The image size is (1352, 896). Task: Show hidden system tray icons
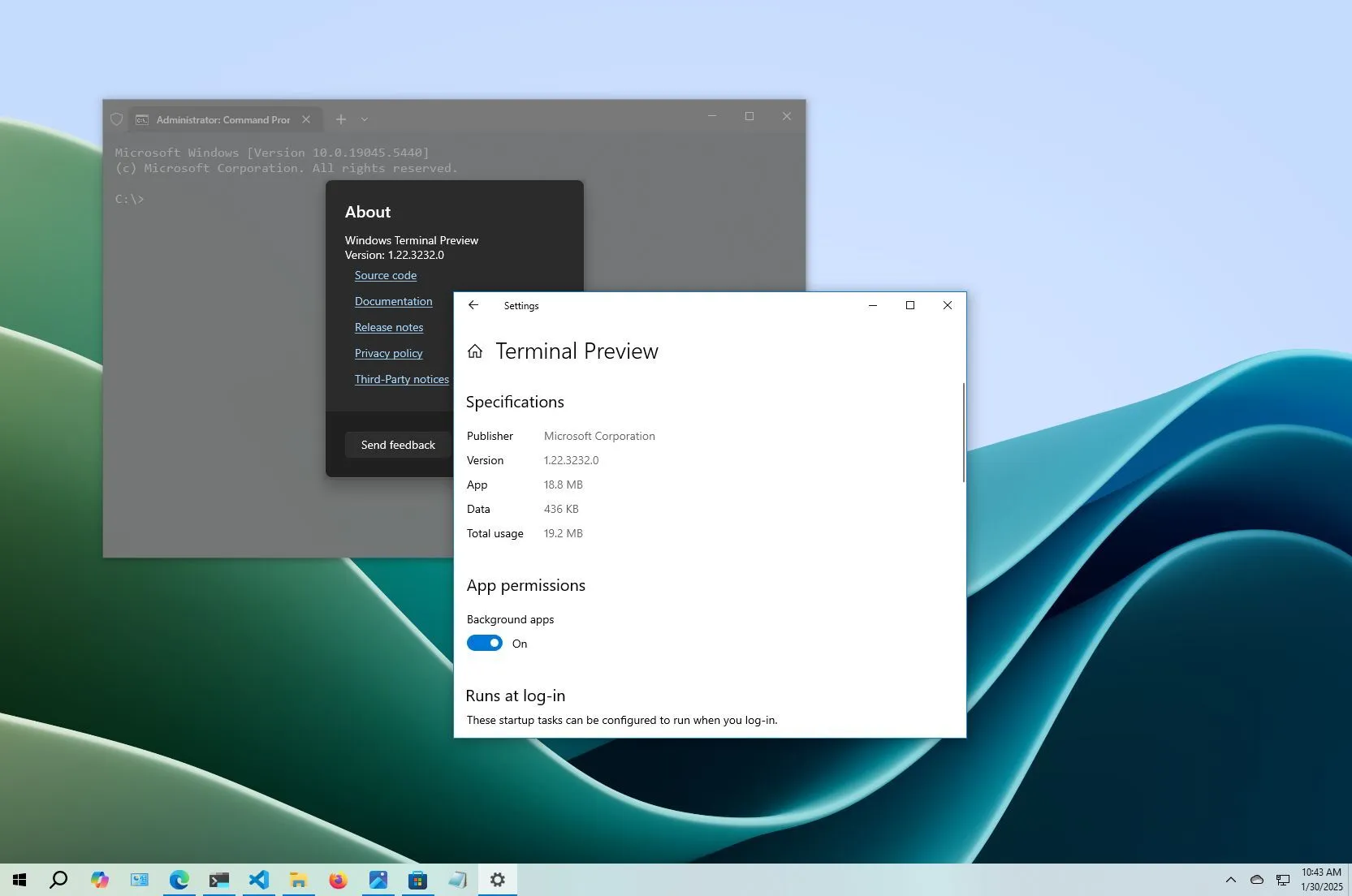click(x=1231, y=880)
